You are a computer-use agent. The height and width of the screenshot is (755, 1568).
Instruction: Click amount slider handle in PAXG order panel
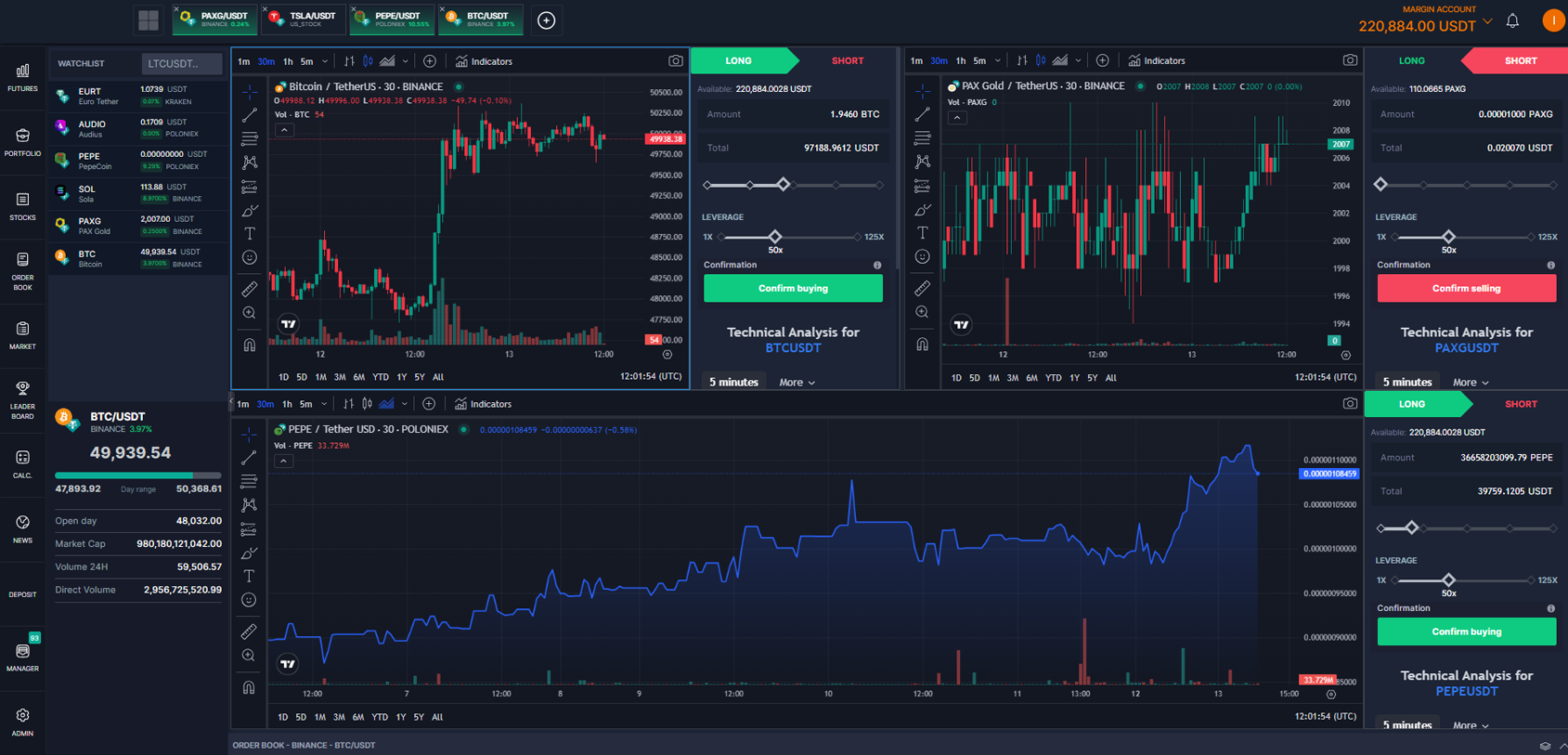[x=1381, y=185]
